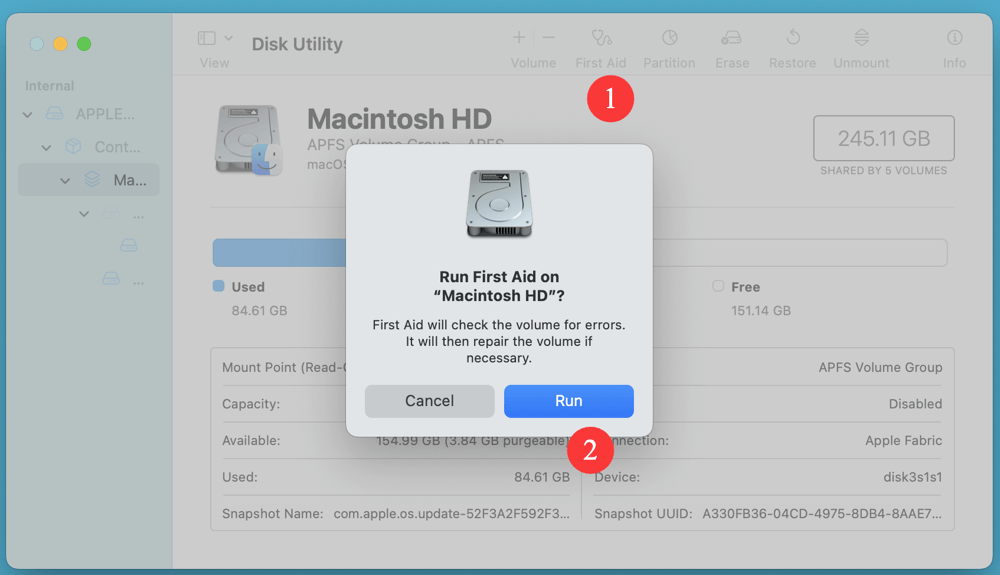Cancel the First Aid dialog
The image size is (1000, 575).
429,401
